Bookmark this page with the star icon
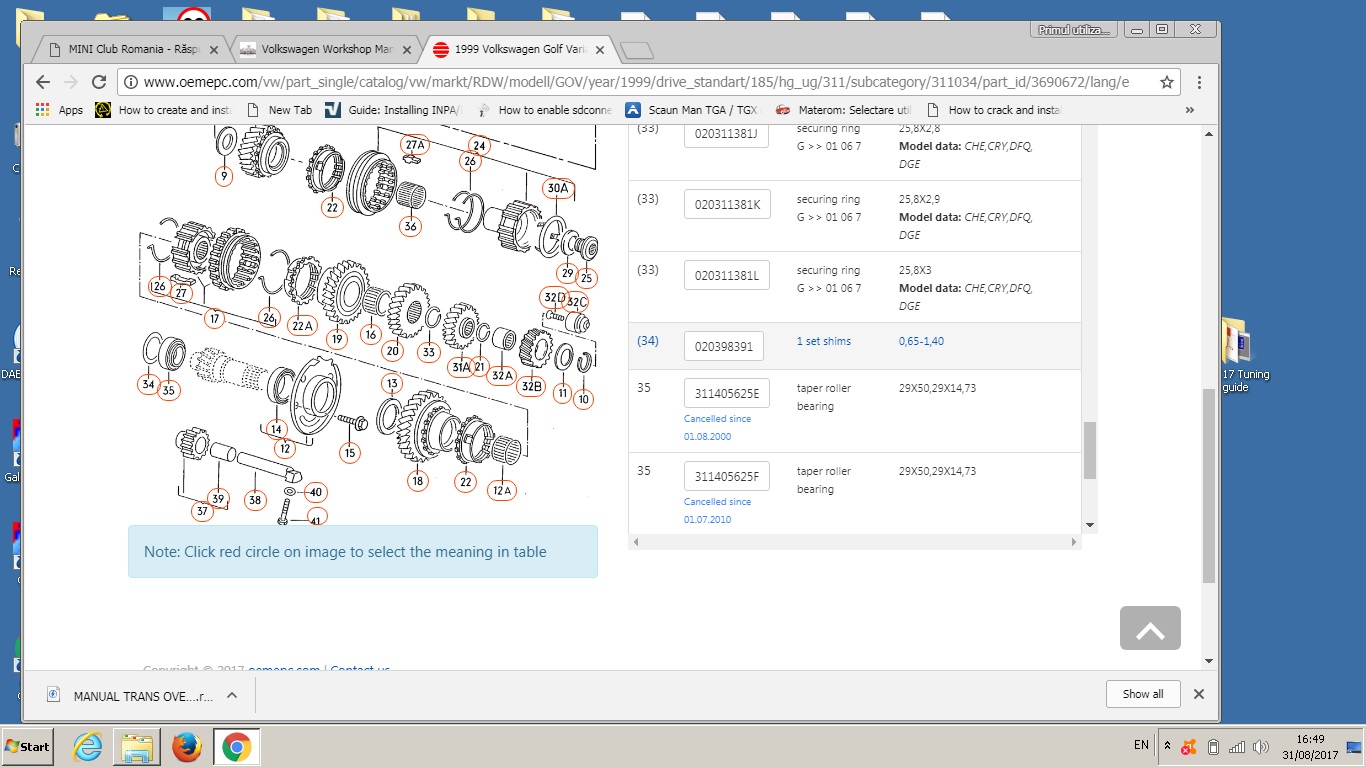The width and height of the screenshot is (1366, 768). pyautogui.click(x=1166, y=82)
